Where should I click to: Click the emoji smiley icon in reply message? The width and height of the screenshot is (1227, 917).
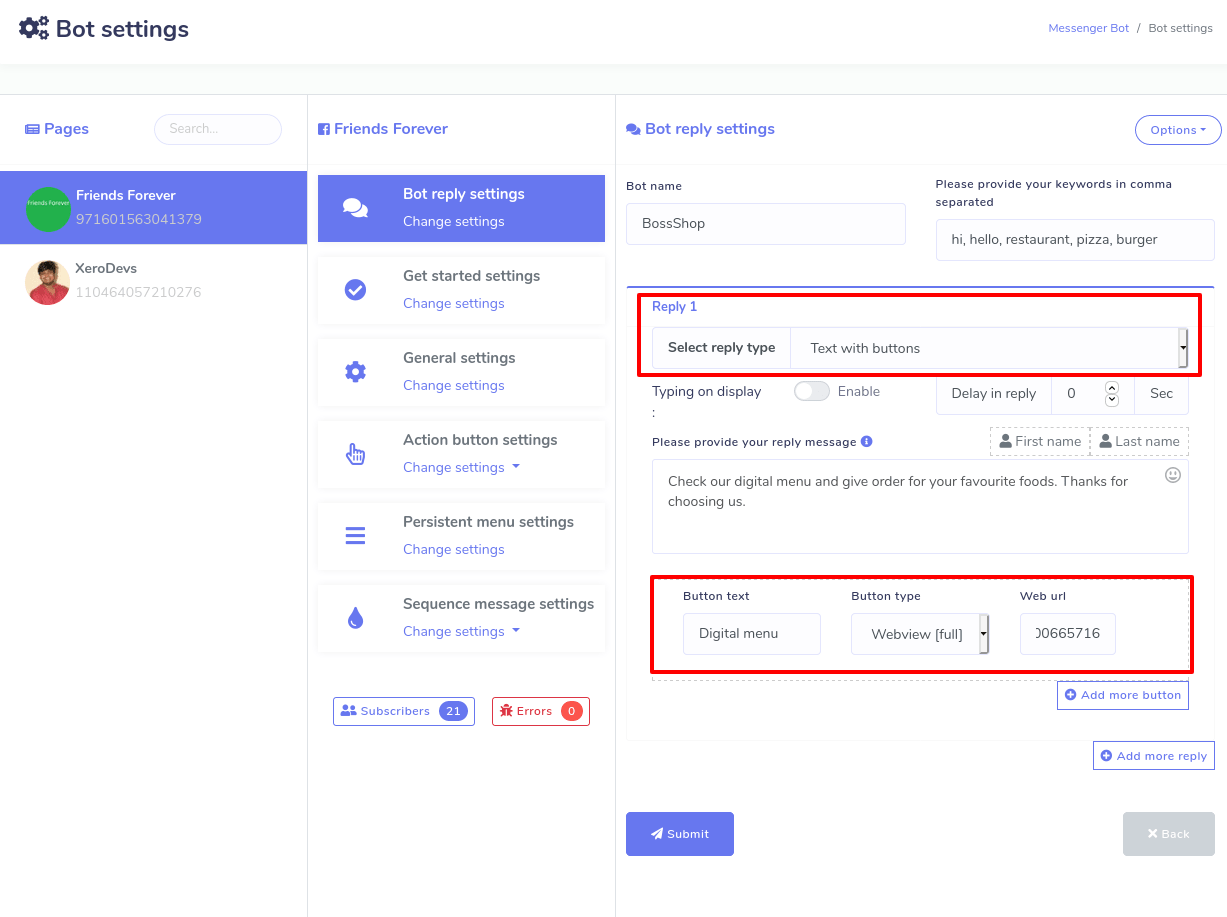1173,475
